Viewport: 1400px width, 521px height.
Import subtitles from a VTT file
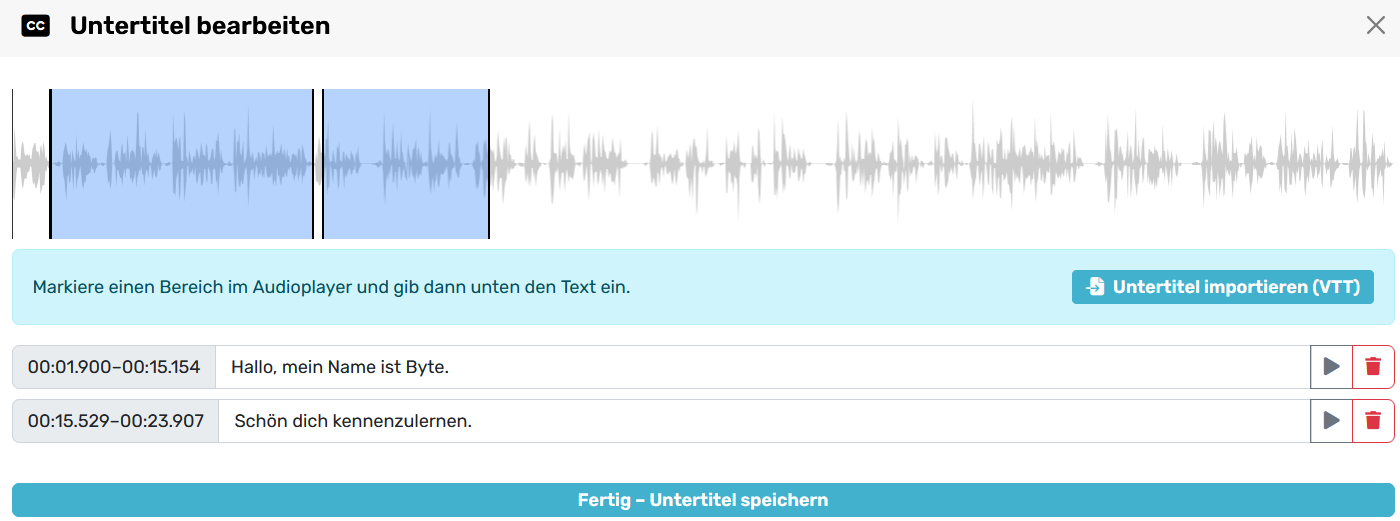(1223, 287)
